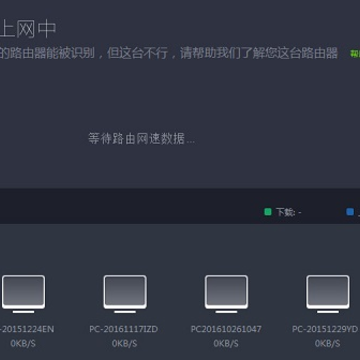Click the 上网中 status heading

coord(28,29)
